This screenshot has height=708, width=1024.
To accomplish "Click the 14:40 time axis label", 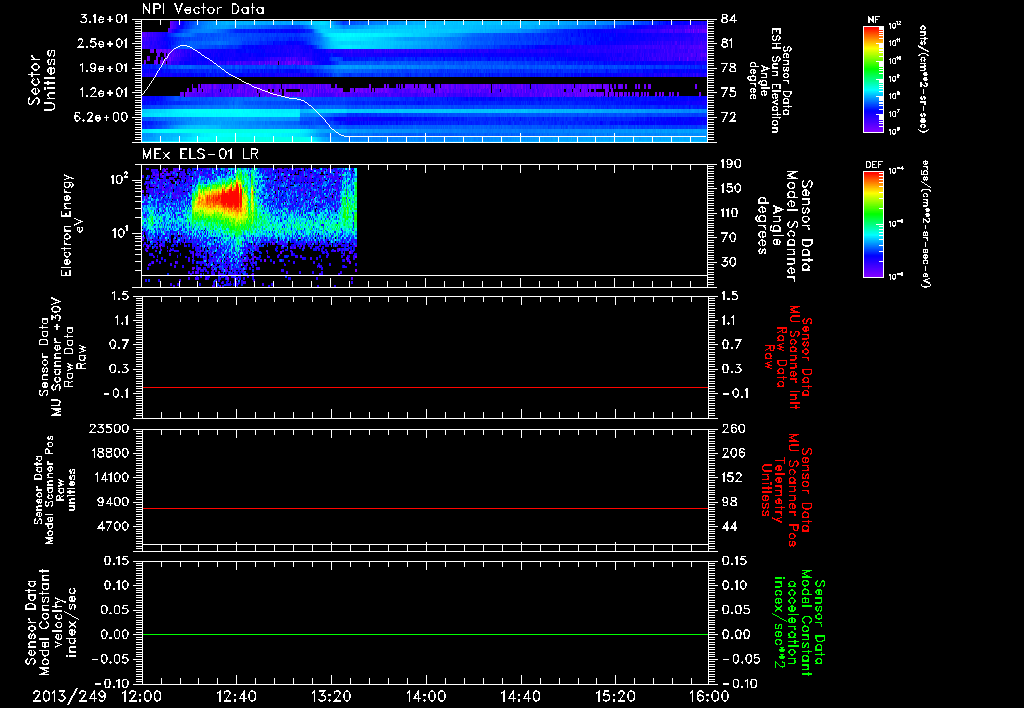I will pos(520,696).
